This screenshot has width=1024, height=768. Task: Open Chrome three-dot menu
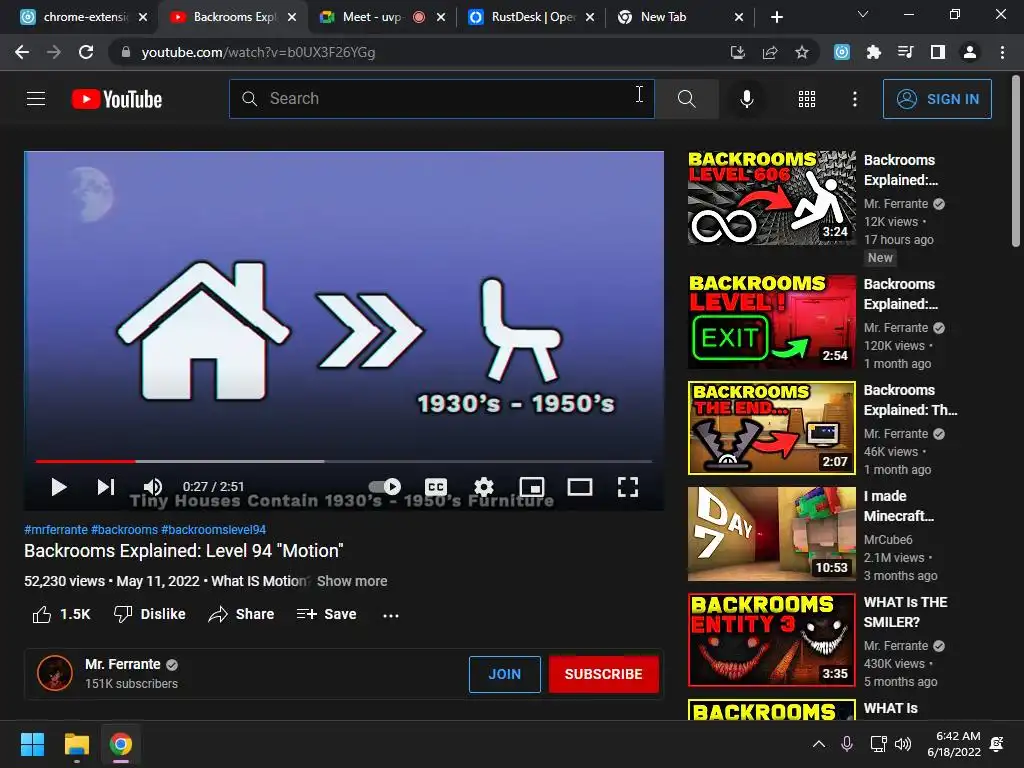click(1002, 52)
